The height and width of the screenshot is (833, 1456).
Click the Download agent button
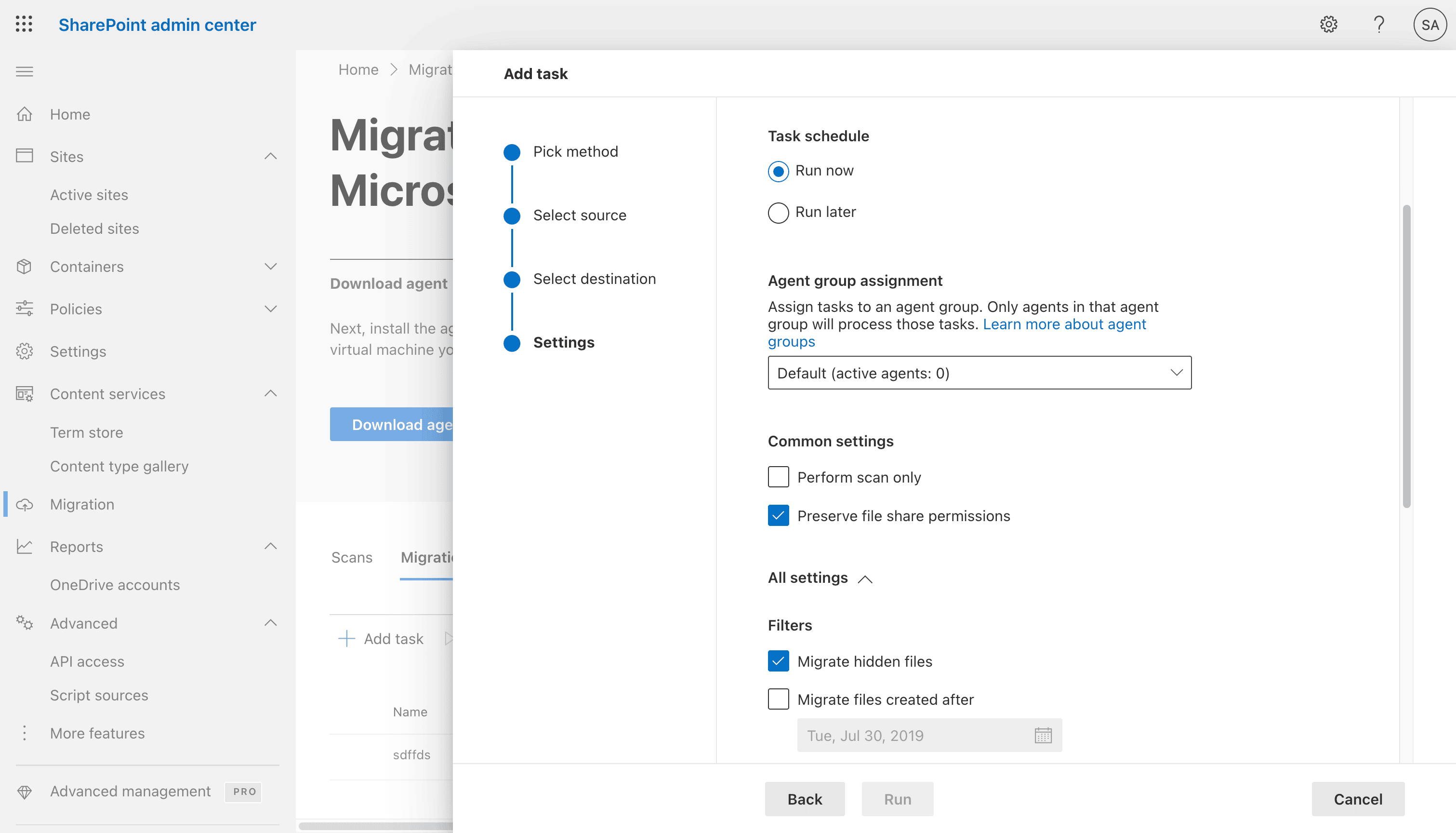[391, 424]
